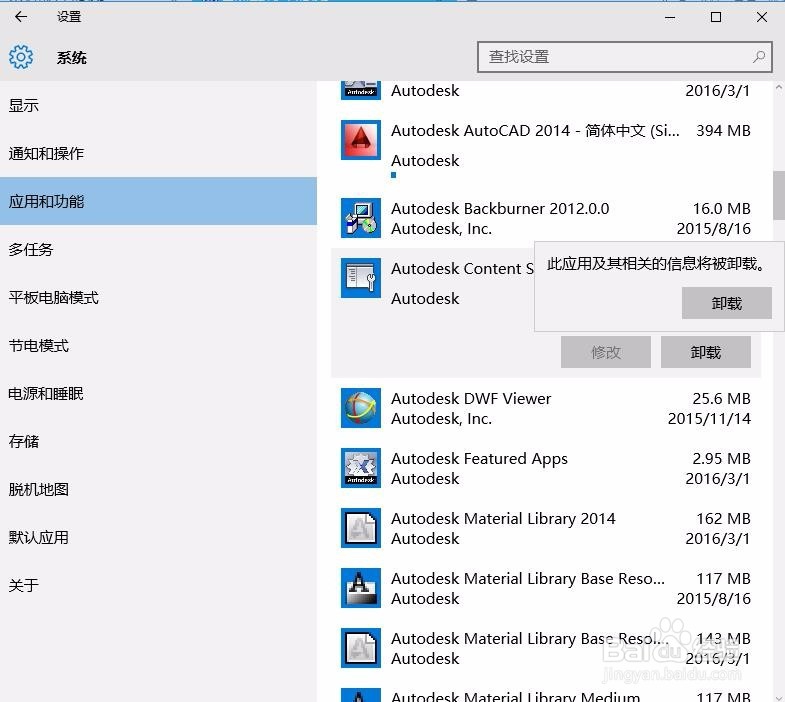The image size is (785, 702).
Task: Click the Material Library 2014 icon
Action: click(x=360, y=528)
